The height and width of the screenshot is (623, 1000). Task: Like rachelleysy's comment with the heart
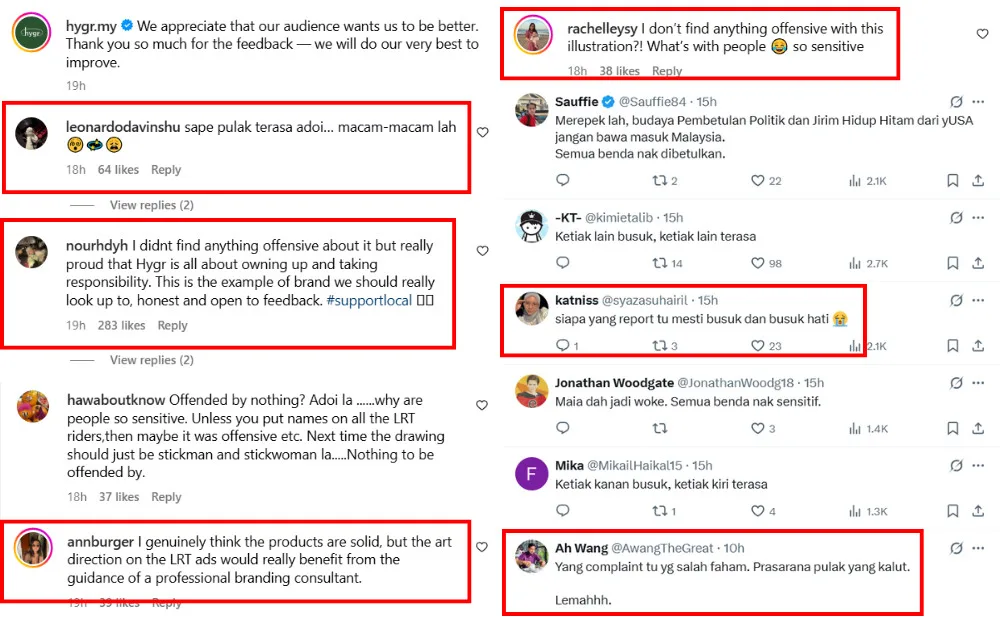(x=982, y=34)
